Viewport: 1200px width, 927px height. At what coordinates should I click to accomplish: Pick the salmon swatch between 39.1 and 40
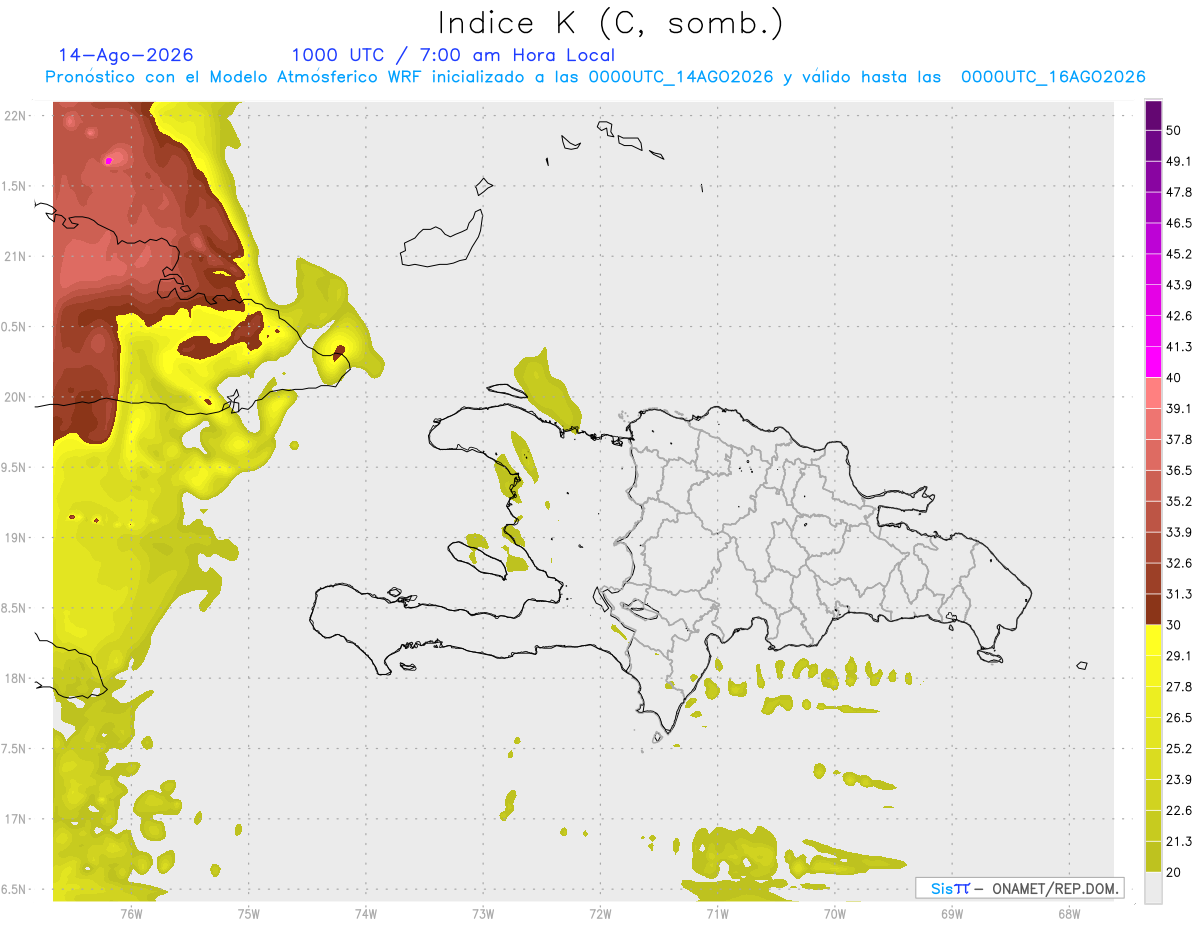point(1153,393)
